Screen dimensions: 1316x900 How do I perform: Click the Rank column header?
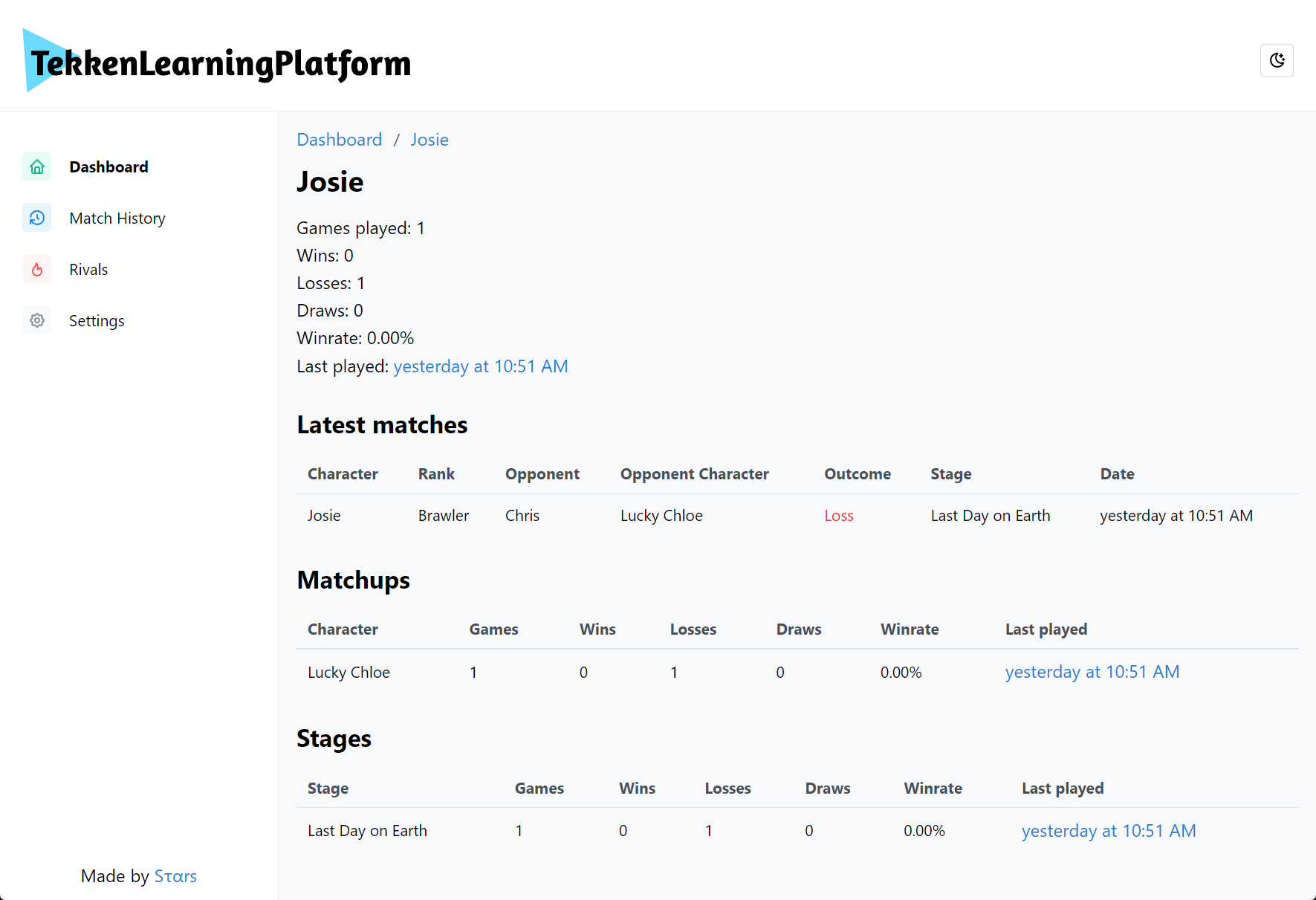point(436,474)
